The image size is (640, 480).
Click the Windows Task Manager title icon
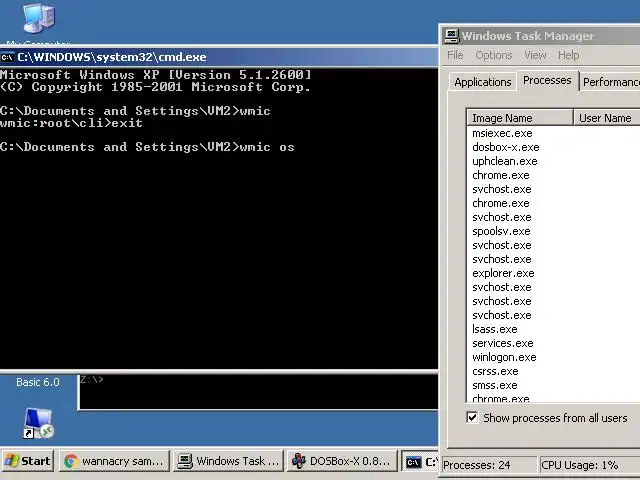451,36
